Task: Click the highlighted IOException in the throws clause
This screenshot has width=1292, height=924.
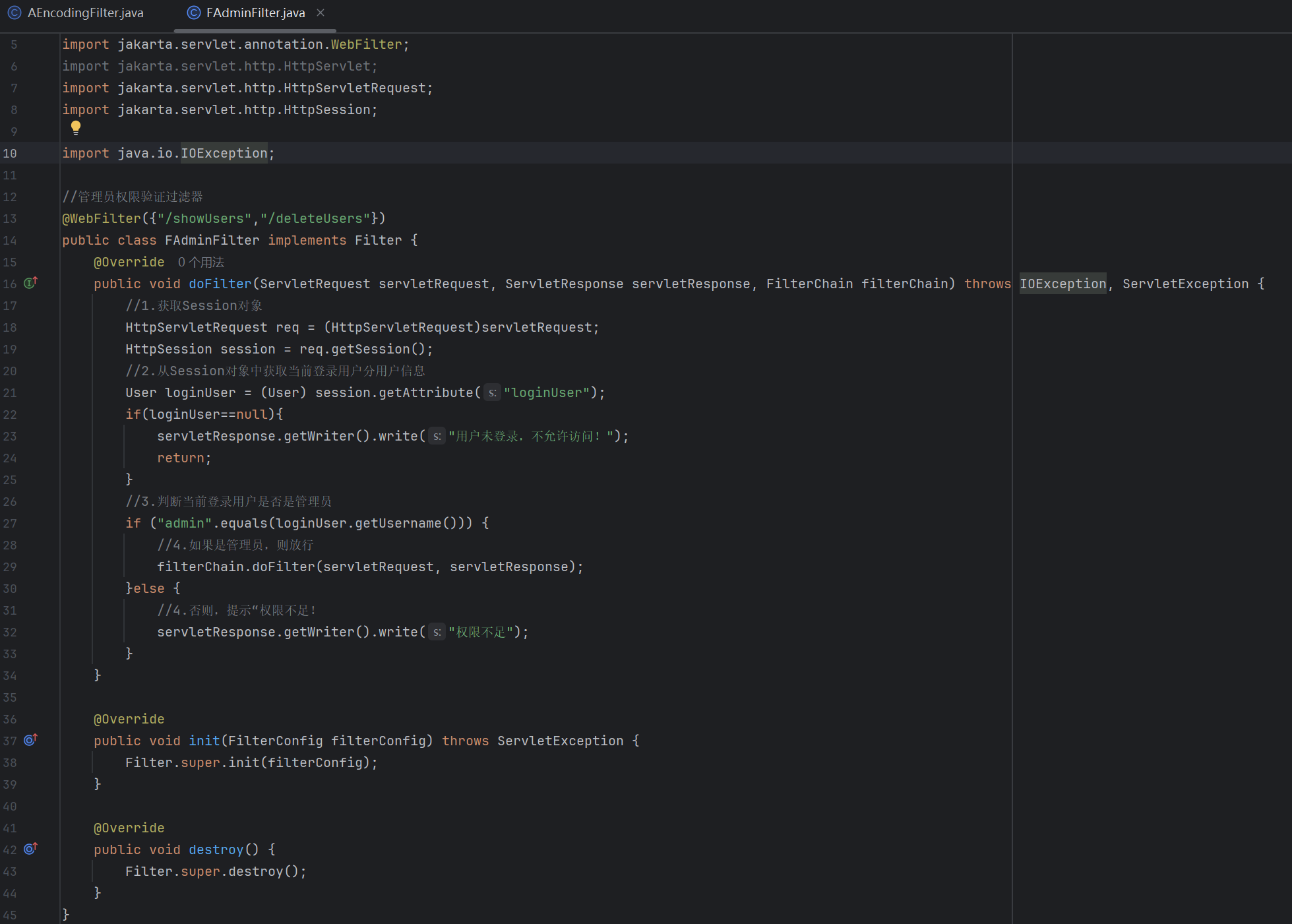Action: tap(1062, 284)
